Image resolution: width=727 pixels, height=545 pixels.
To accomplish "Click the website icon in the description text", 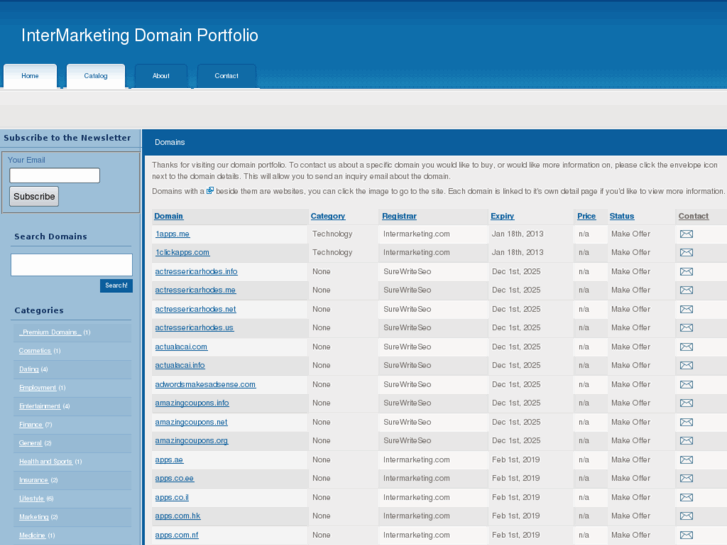I will tap(210, 190).
